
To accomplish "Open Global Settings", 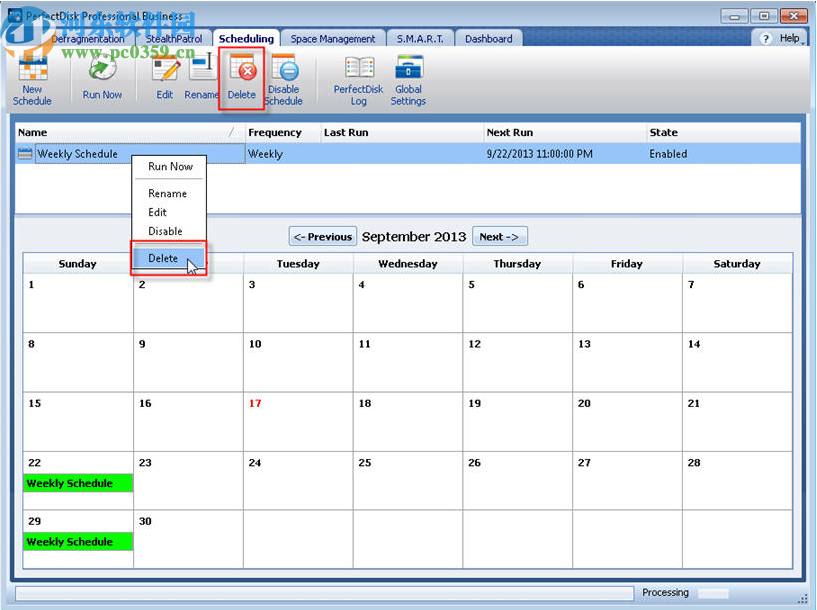I will tap(408, 78).
